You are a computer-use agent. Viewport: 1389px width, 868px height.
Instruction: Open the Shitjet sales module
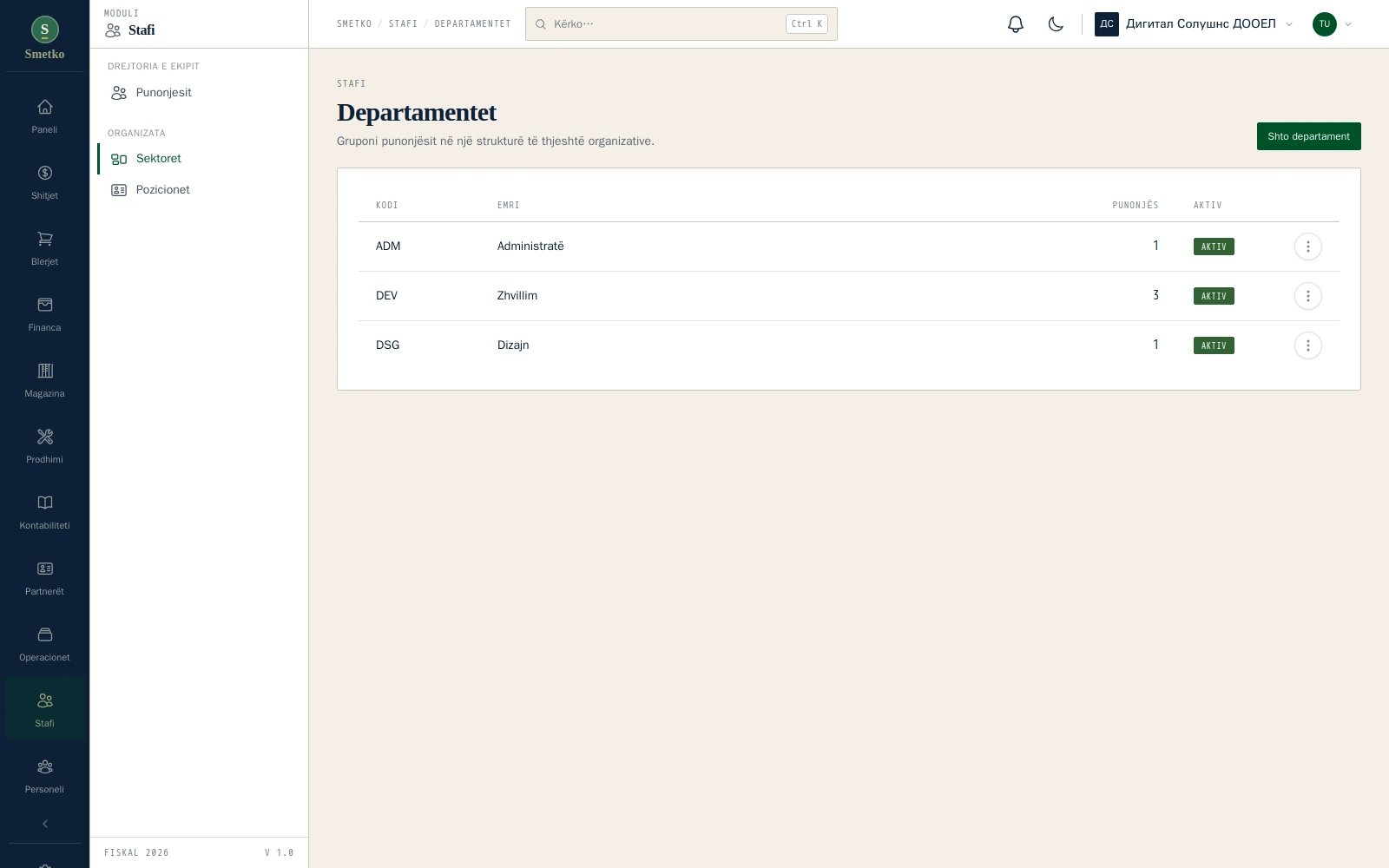(44, 183)
